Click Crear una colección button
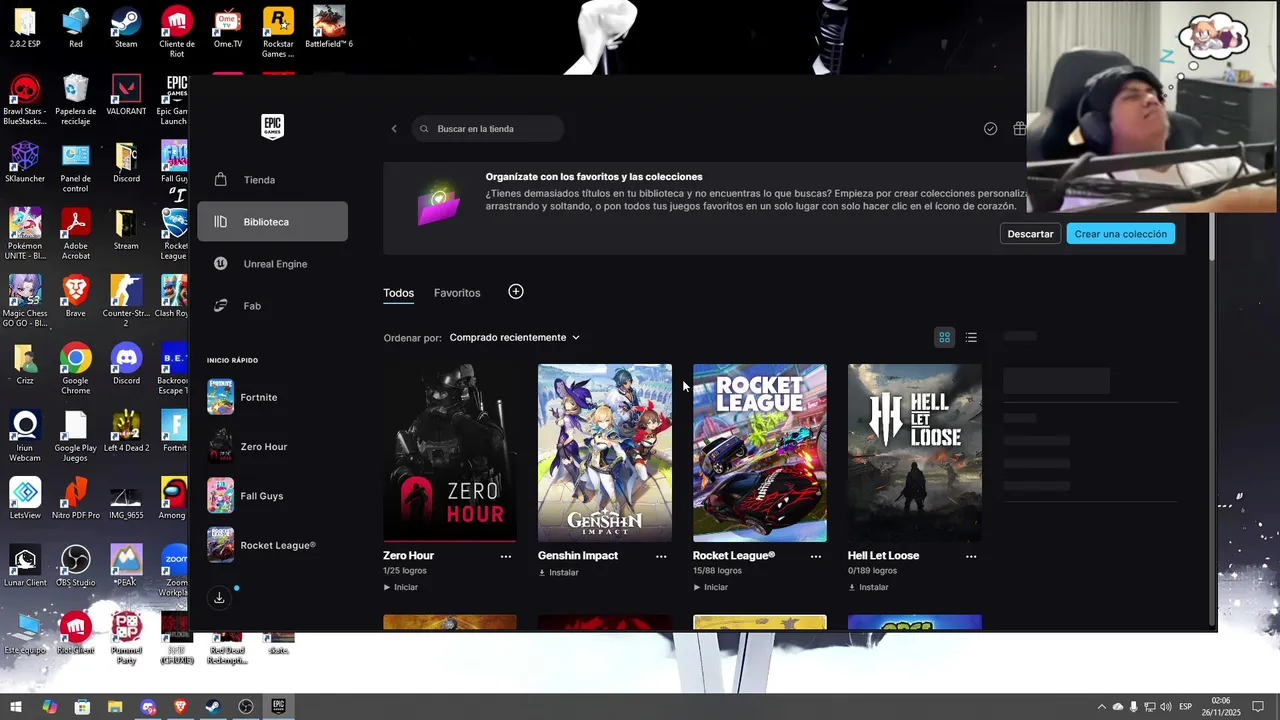The width and height of the screenshot is (1280, 720). point(1121,234)
